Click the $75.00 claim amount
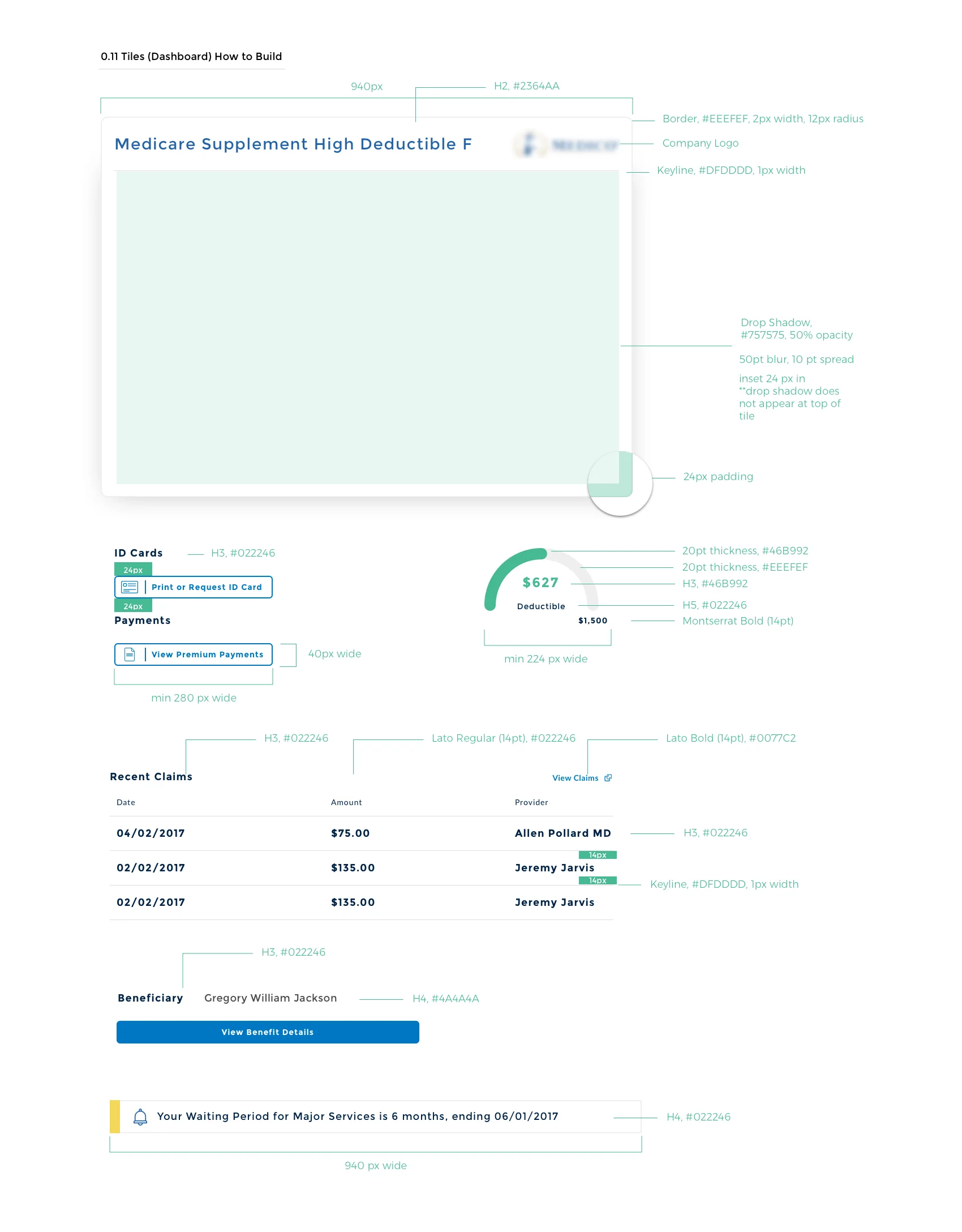This screenshot has width=962, height=1232. pos(350,833)
